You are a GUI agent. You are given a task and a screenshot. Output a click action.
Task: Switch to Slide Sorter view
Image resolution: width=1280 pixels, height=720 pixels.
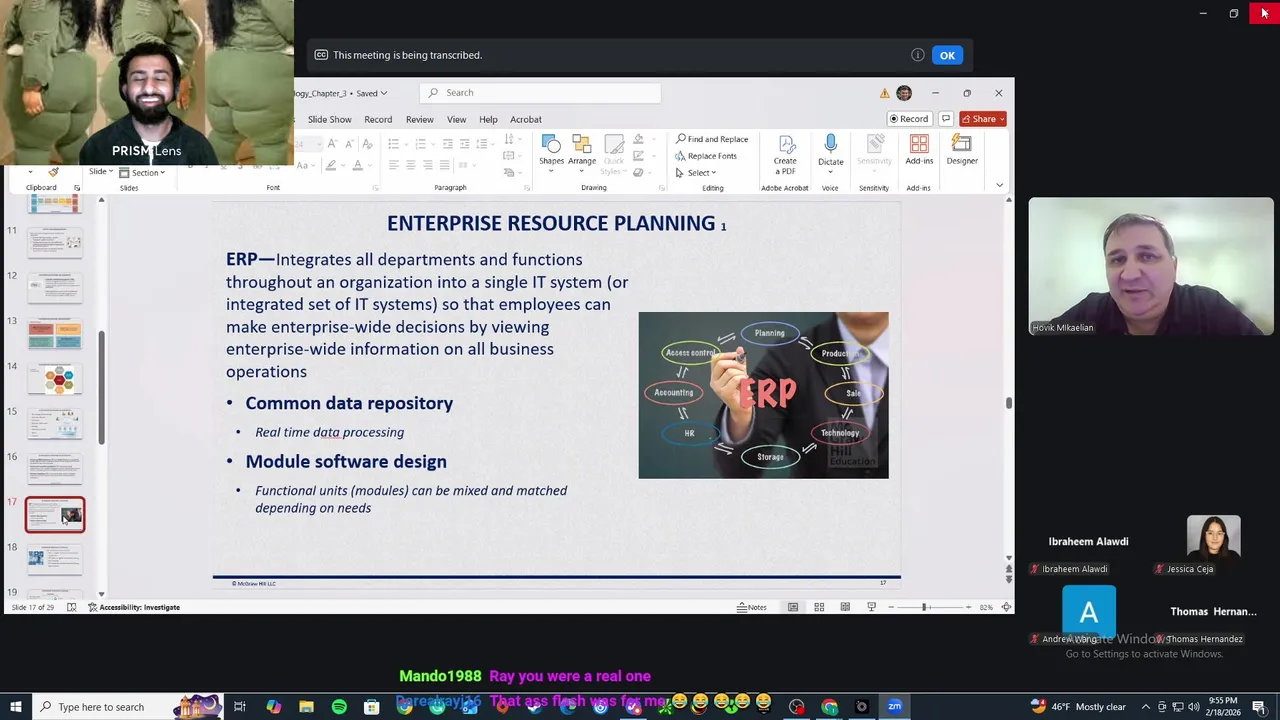[x=819, y=607]
